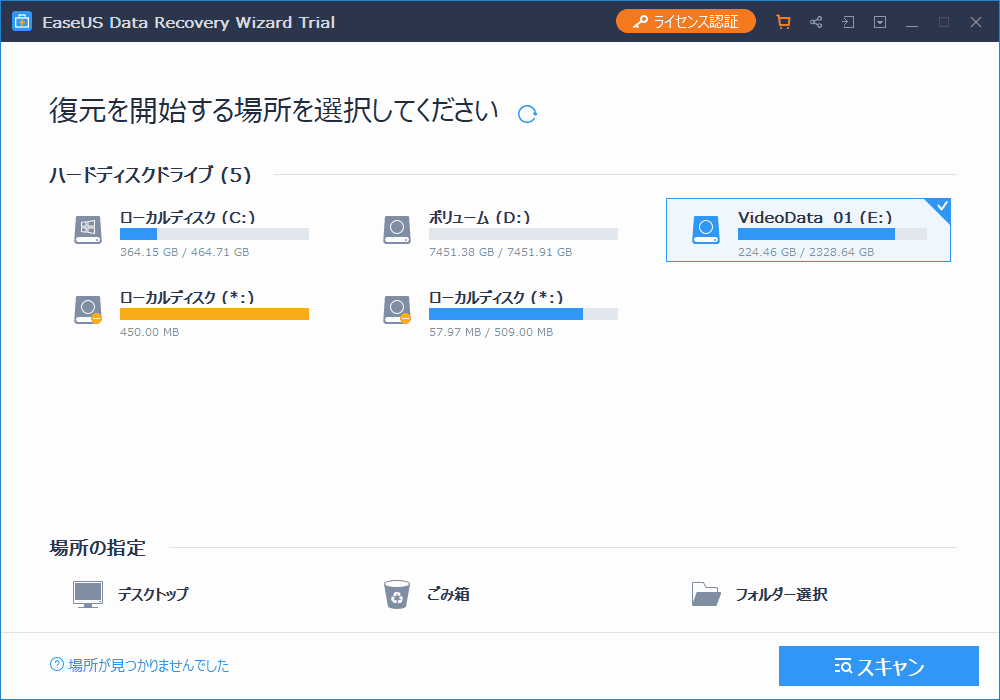Refresh the drive list with circular arrow
1000x700 pixels.
click(527, 114)
